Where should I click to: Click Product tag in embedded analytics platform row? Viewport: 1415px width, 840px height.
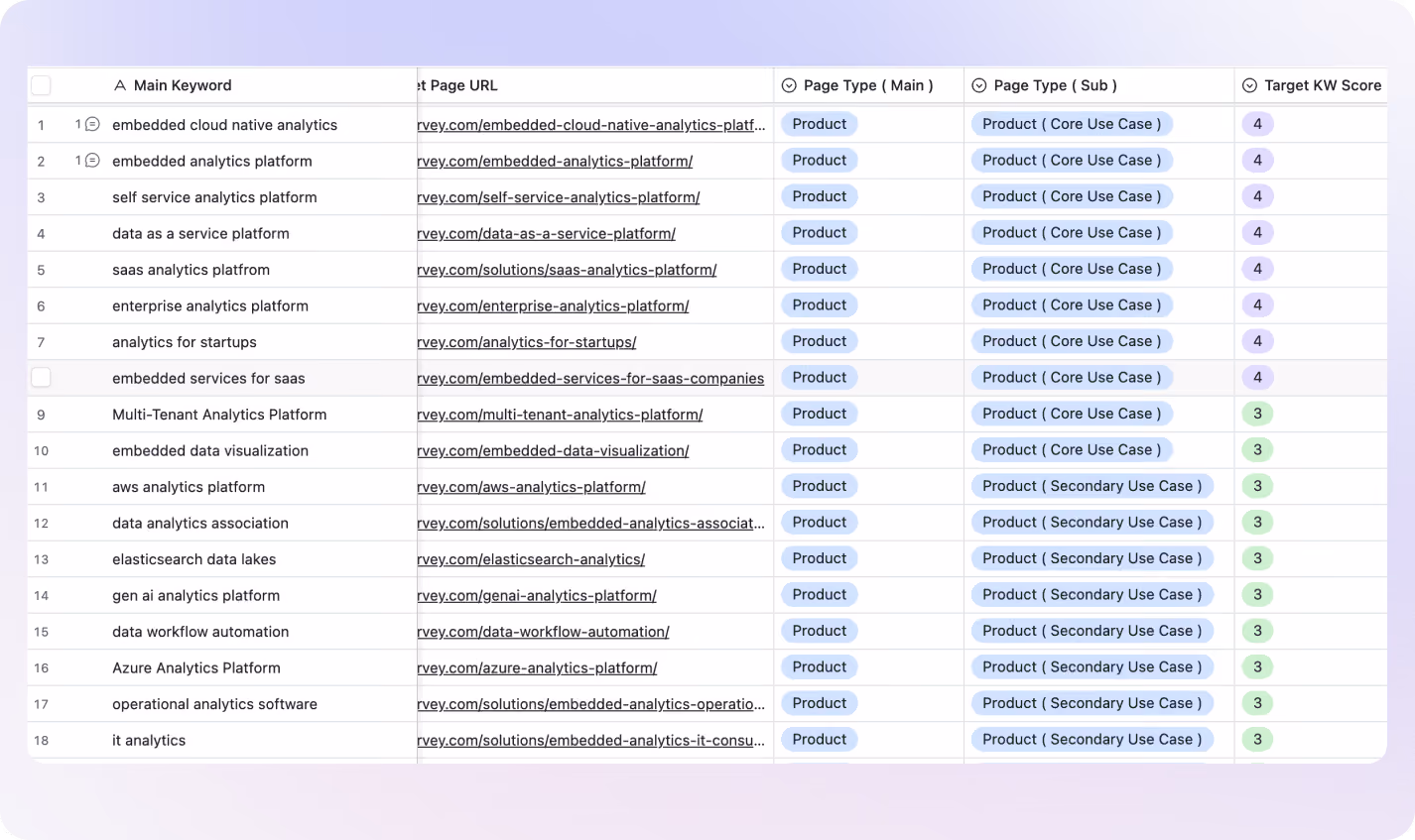pos(820,160)
